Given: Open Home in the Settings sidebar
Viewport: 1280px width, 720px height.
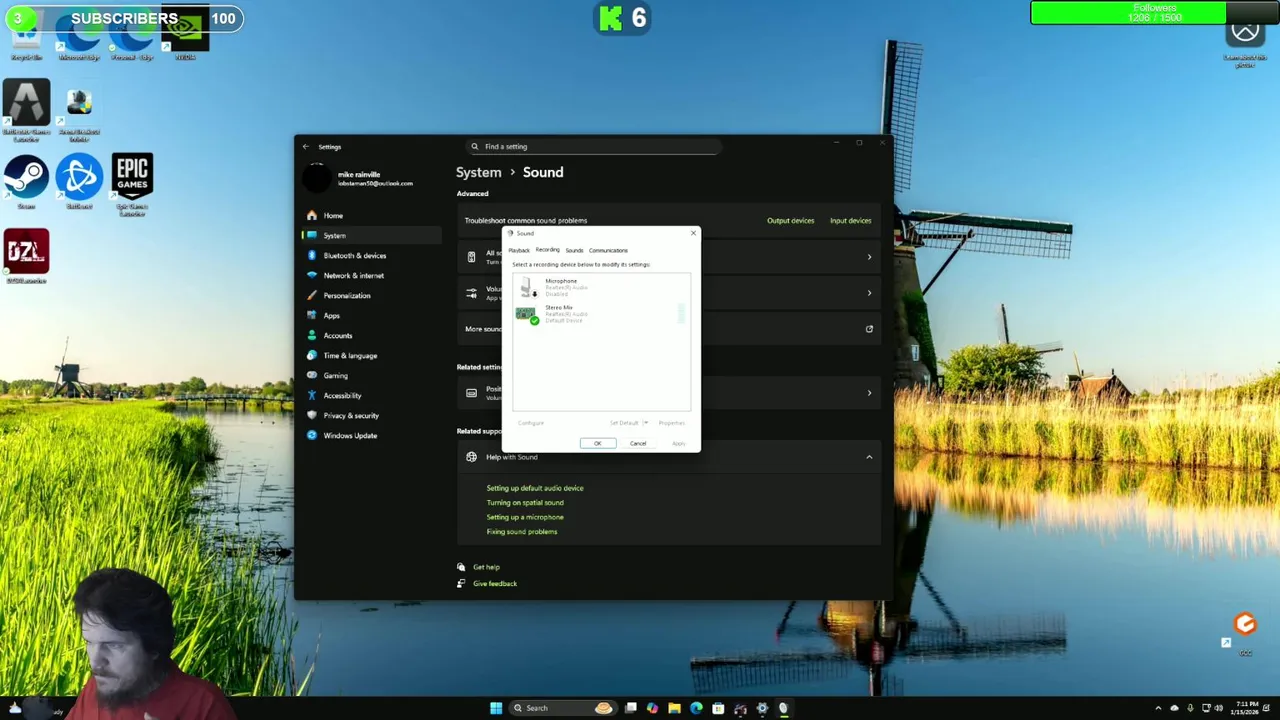Looking at the screenshot, I should [370, 216].
